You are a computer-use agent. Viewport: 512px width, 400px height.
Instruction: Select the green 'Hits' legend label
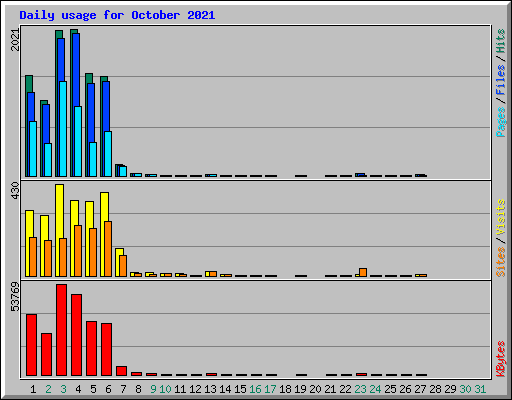coord(501,41)
